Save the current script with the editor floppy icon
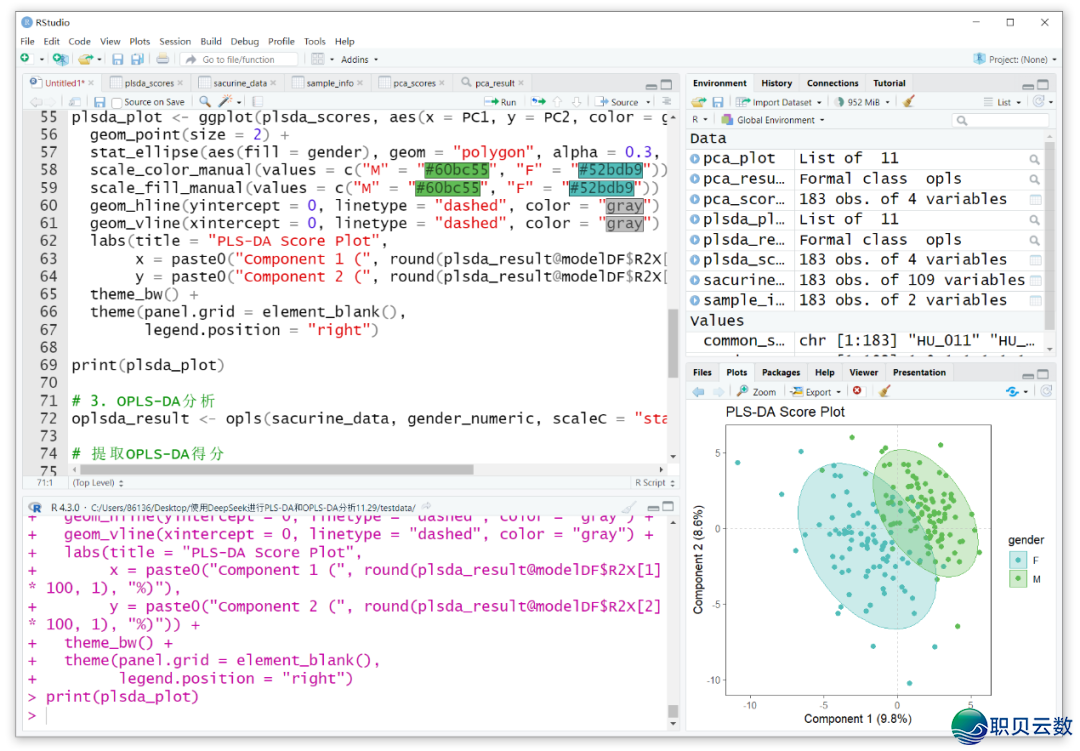Image resolution: width=1080 pixels, height=751 pixels. (x=99, y=102)
